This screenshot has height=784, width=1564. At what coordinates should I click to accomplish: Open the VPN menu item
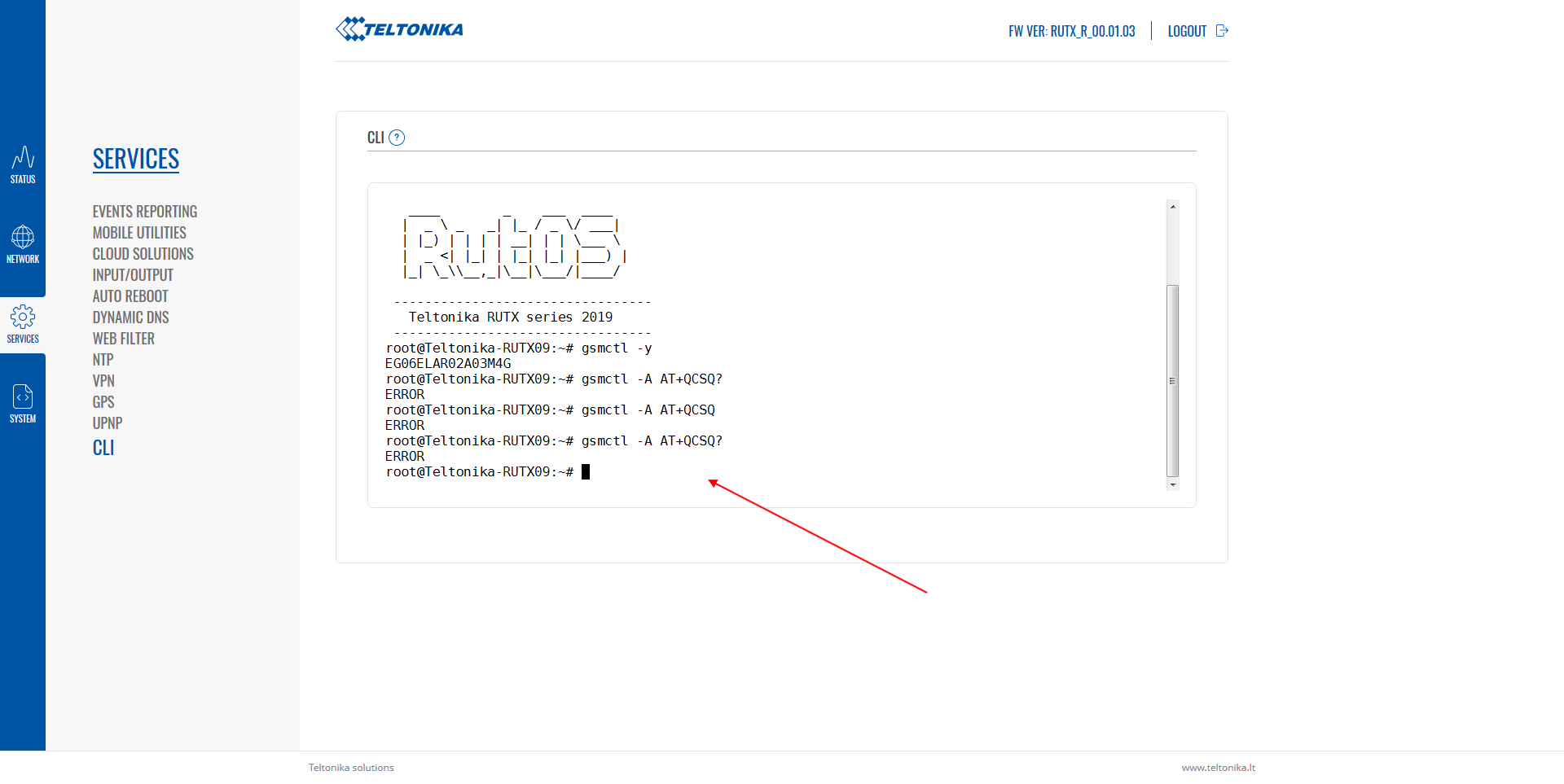[103, 381]
